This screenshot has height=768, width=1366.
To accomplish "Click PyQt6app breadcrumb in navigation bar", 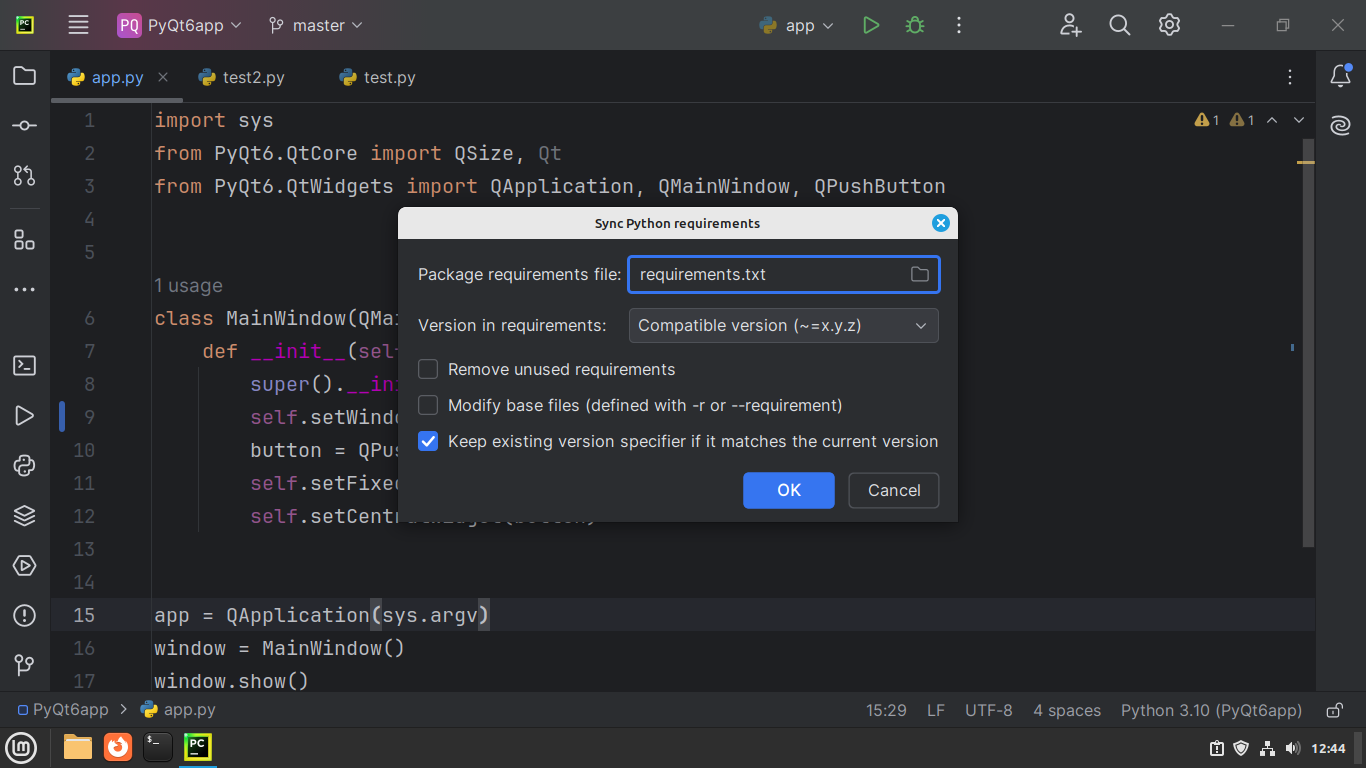I will pyautogui.click(x=62, y=710).
